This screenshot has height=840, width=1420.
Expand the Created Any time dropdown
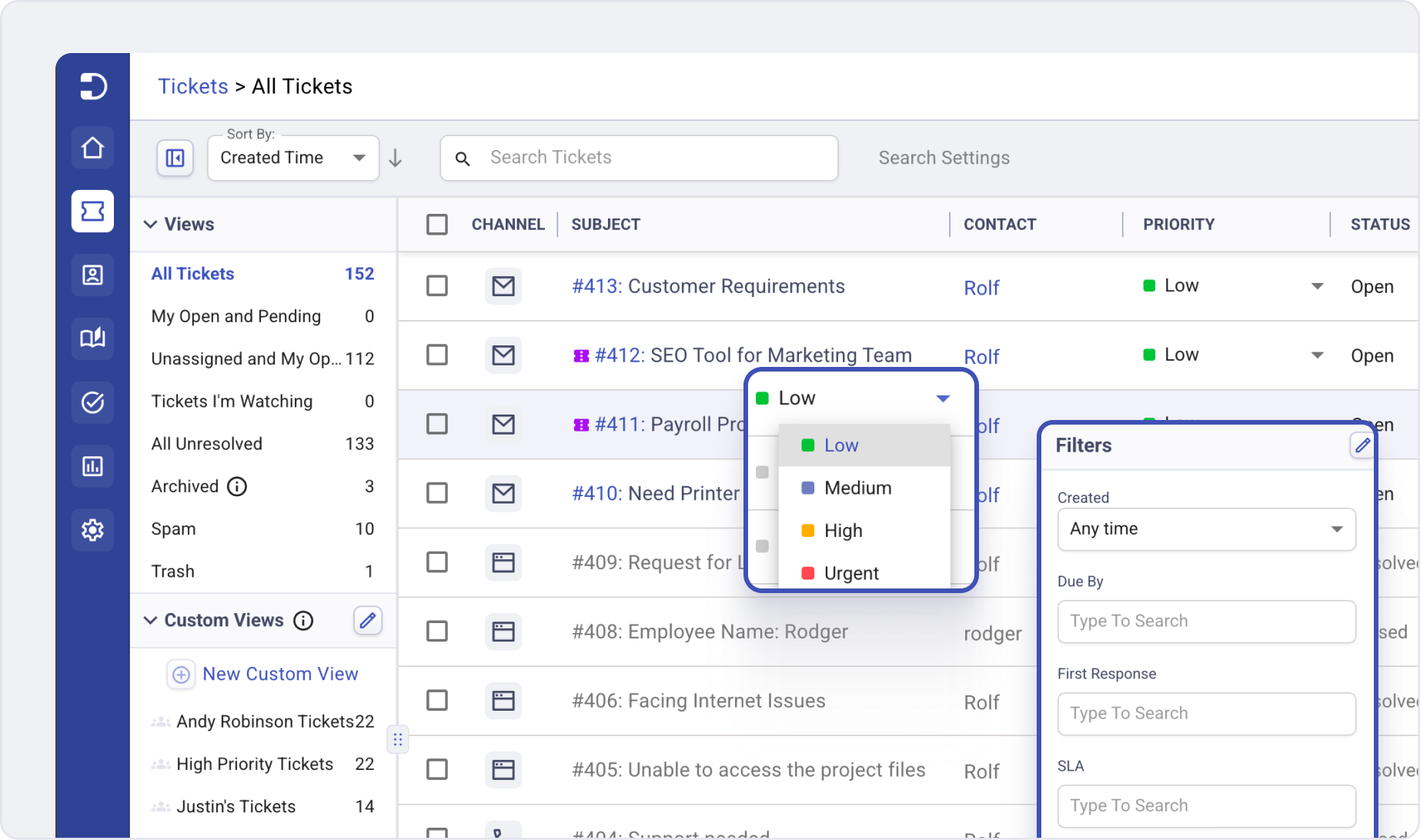(1205, 529)
